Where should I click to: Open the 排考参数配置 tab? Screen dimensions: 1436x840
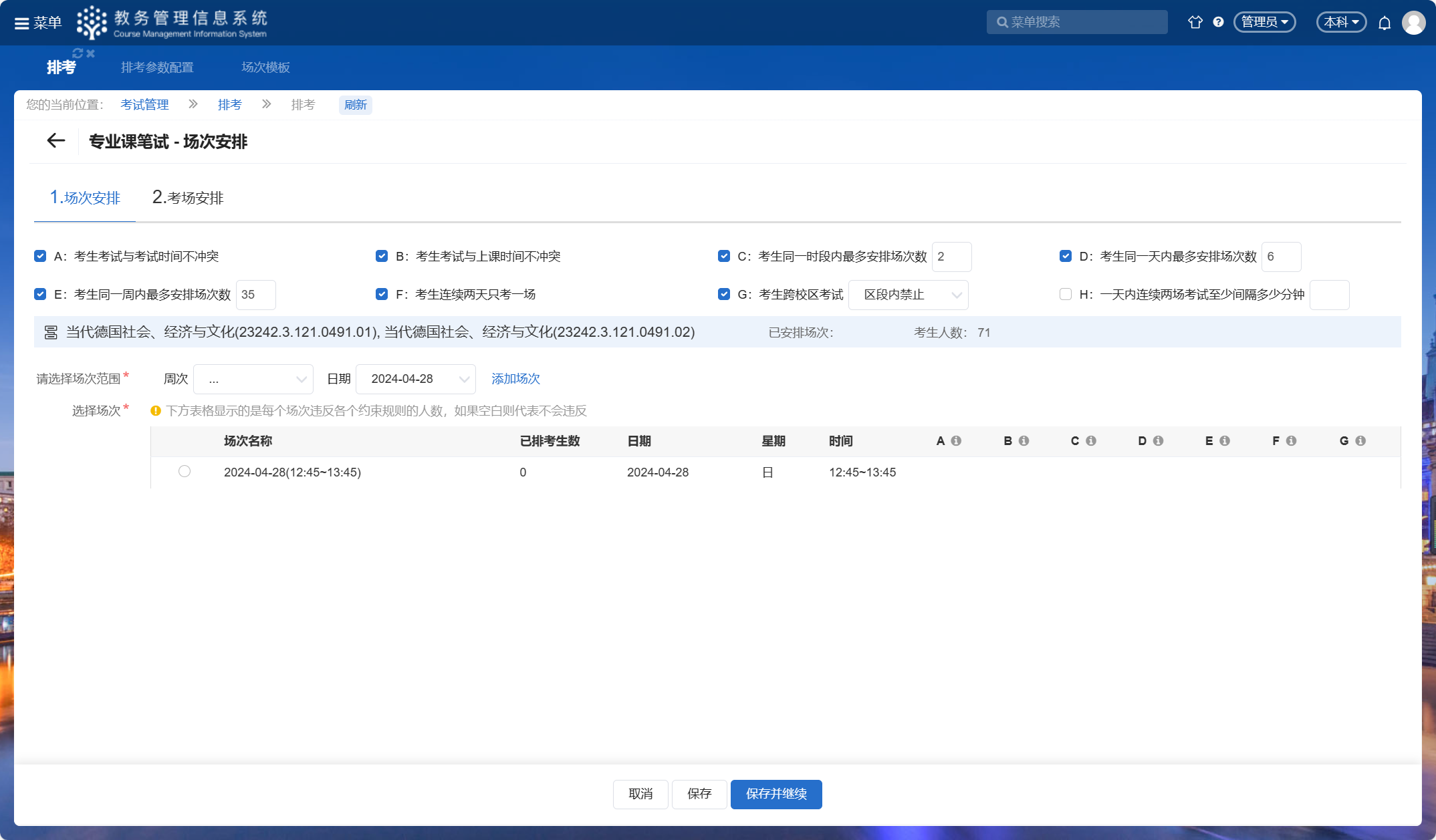157,67
